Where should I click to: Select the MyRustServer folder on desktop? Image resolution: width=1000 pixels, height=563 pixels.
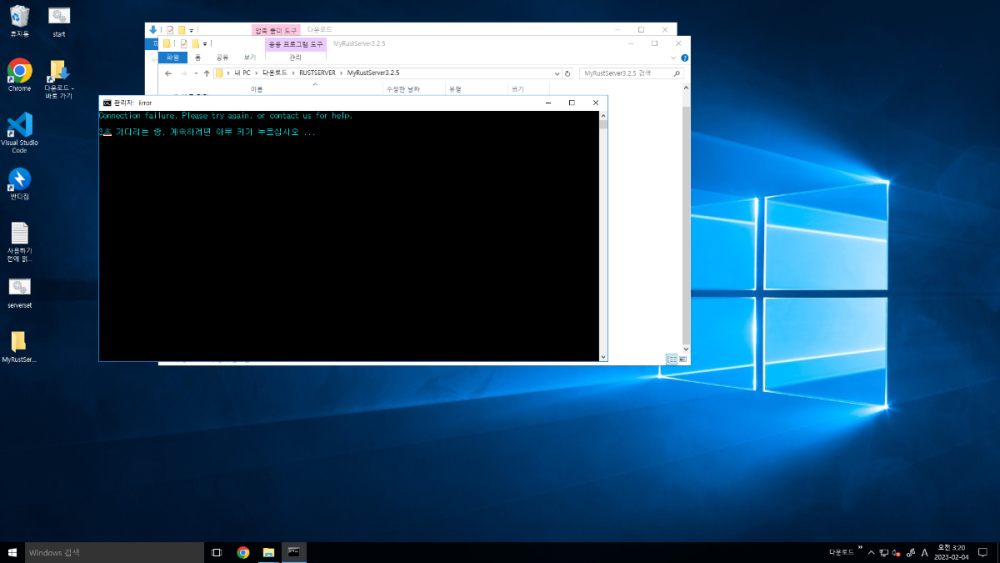coord(19,343)
